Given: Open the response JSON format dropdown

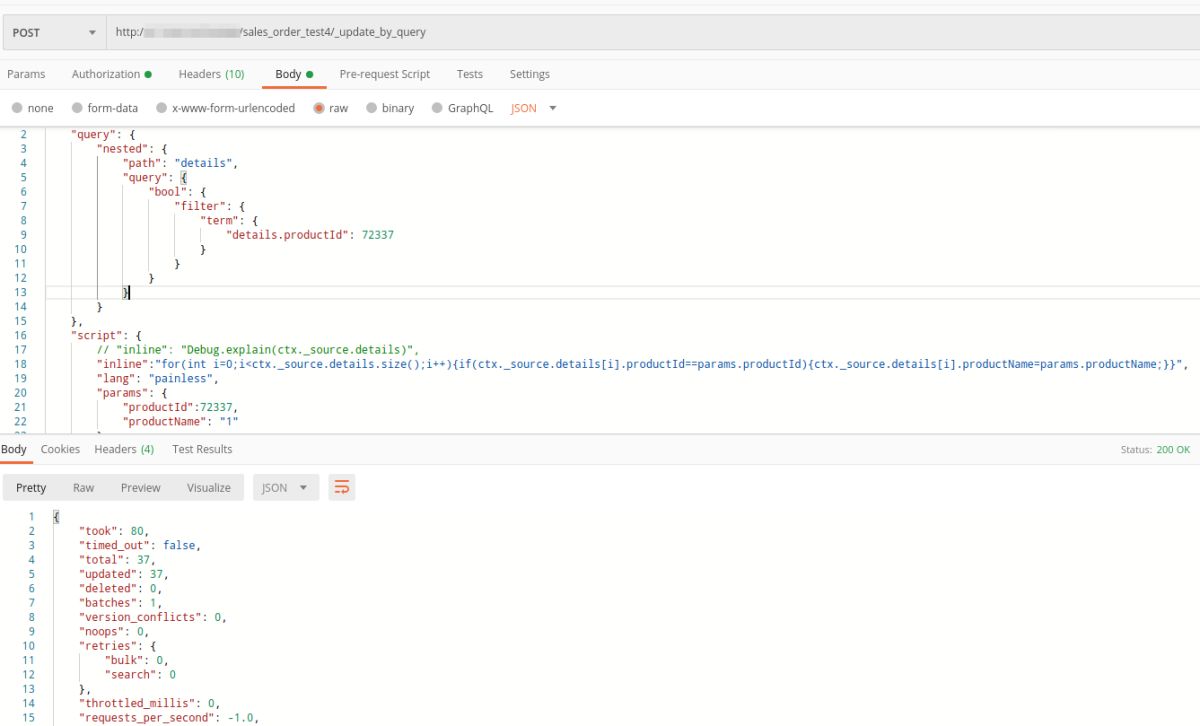Looking at the screenshot, I should (286, 488).
